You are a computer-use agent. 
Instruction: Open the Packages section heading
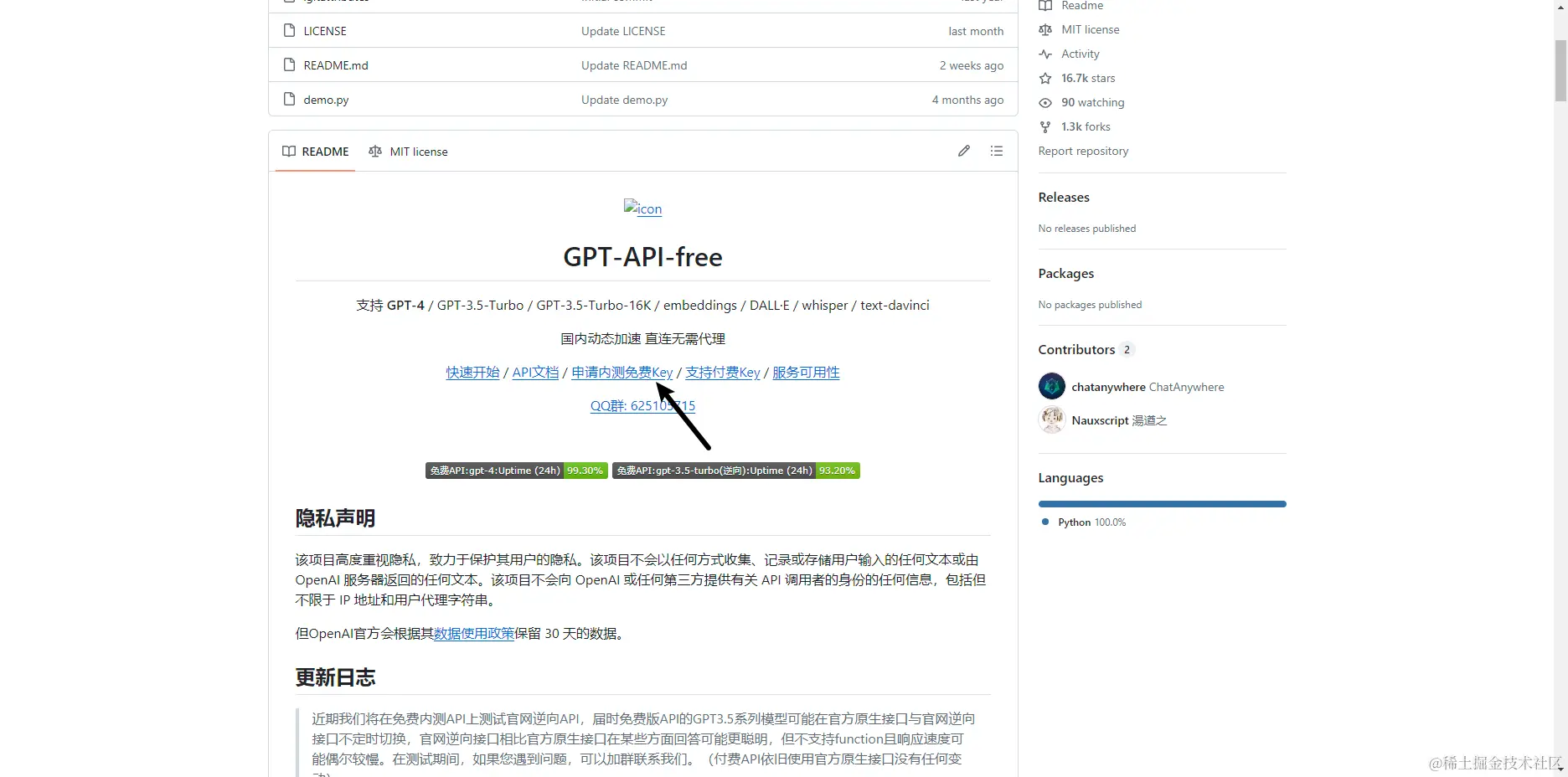click(x=1066, y=274)
